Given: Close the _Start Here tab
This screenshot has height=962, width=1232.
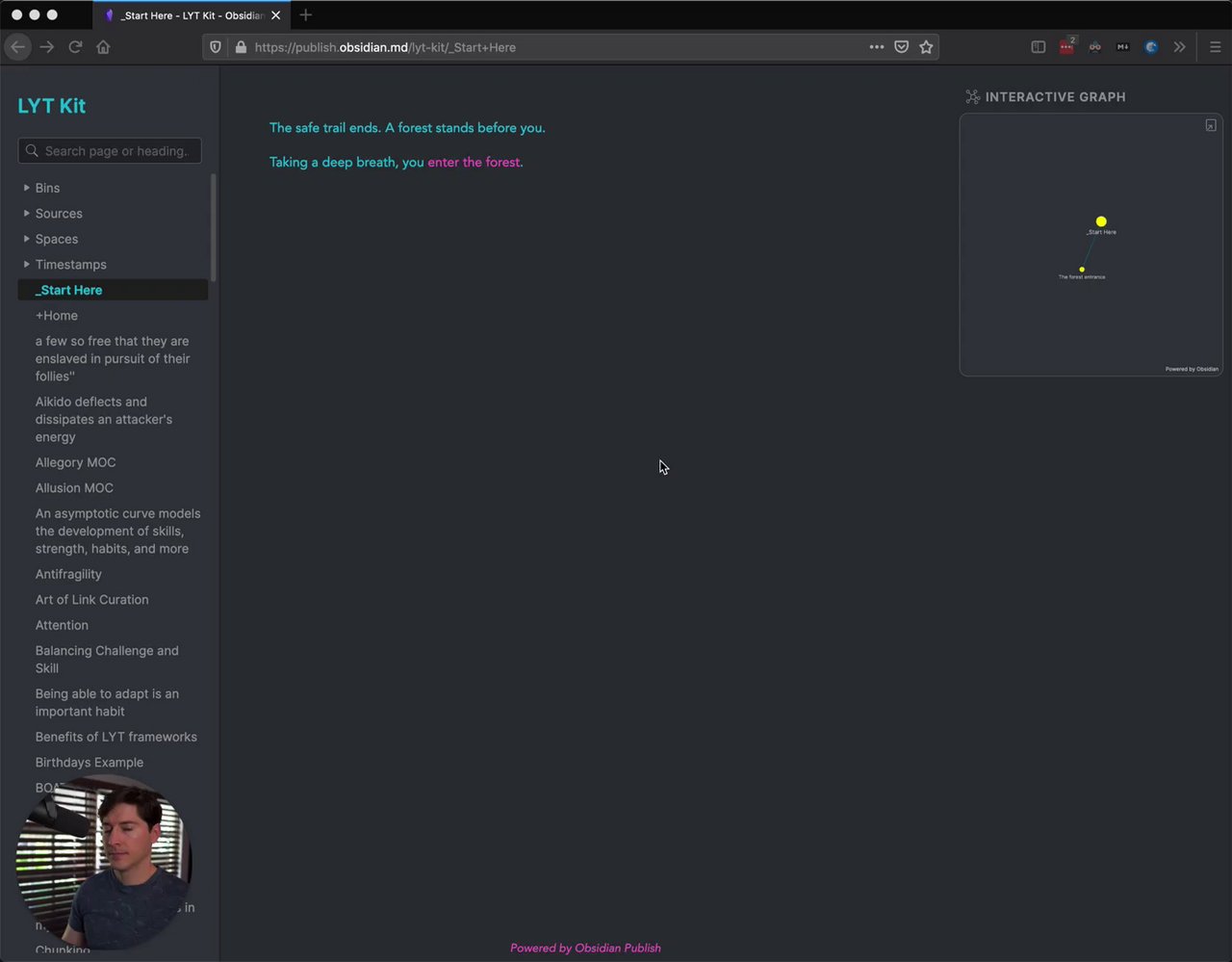Looking at the screenshot, I should tap(275, 15).
